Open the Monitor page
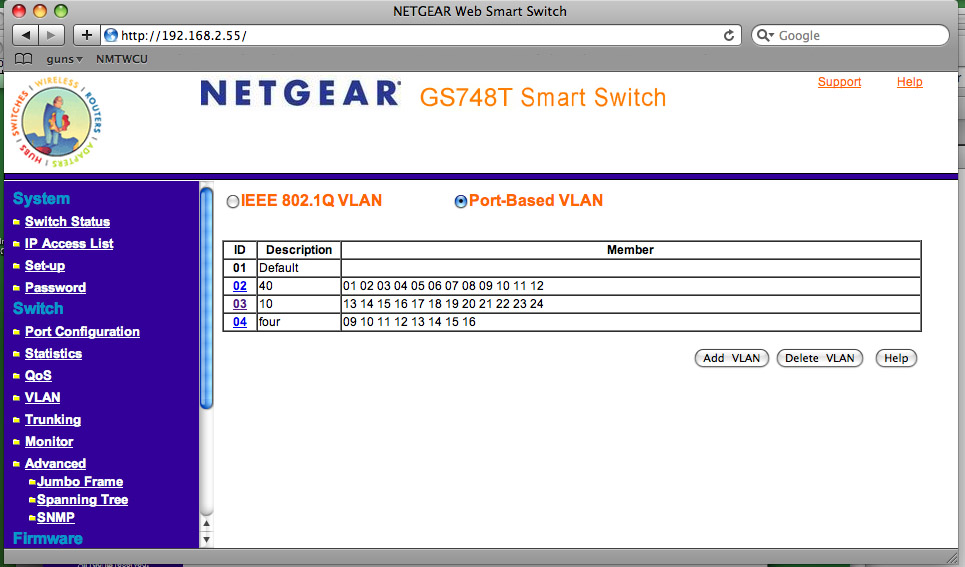Image resolution: width=965 pixels, height=567 pixels. (49, 442)
